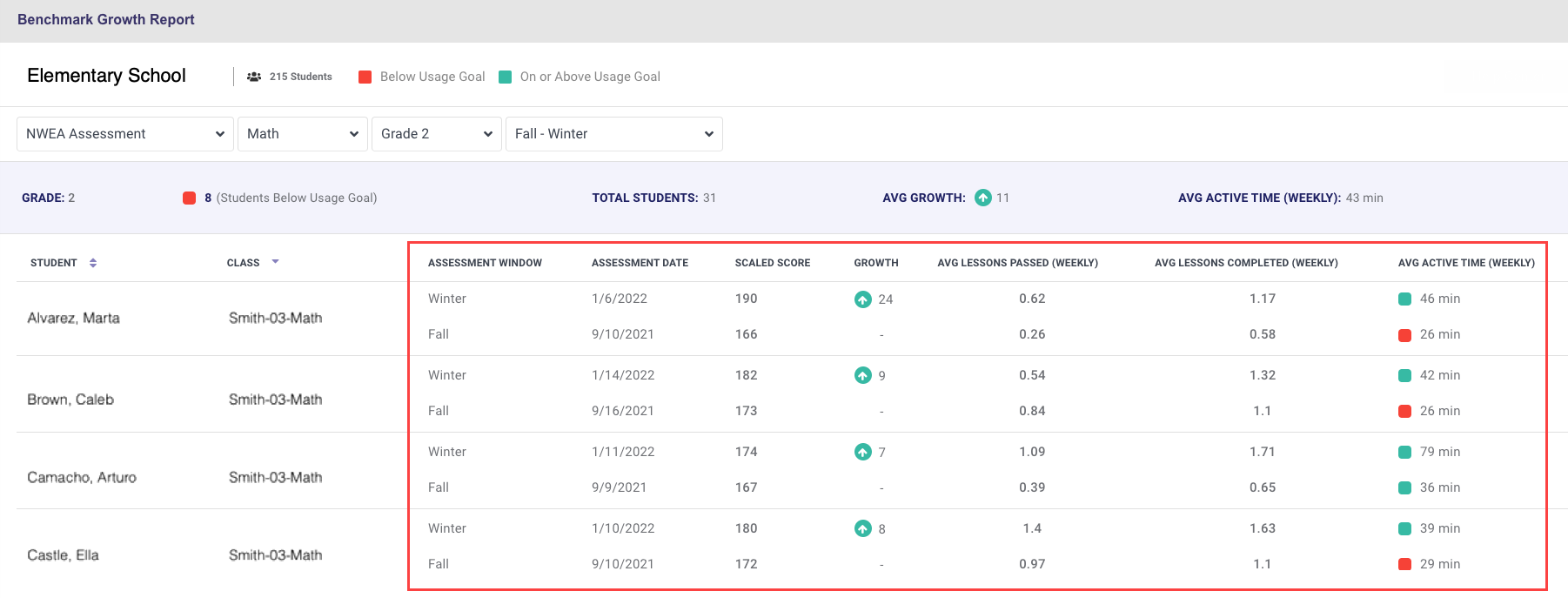Sort the table by Student column arrows
1568x598 pixels.
[x=93, y=263]
